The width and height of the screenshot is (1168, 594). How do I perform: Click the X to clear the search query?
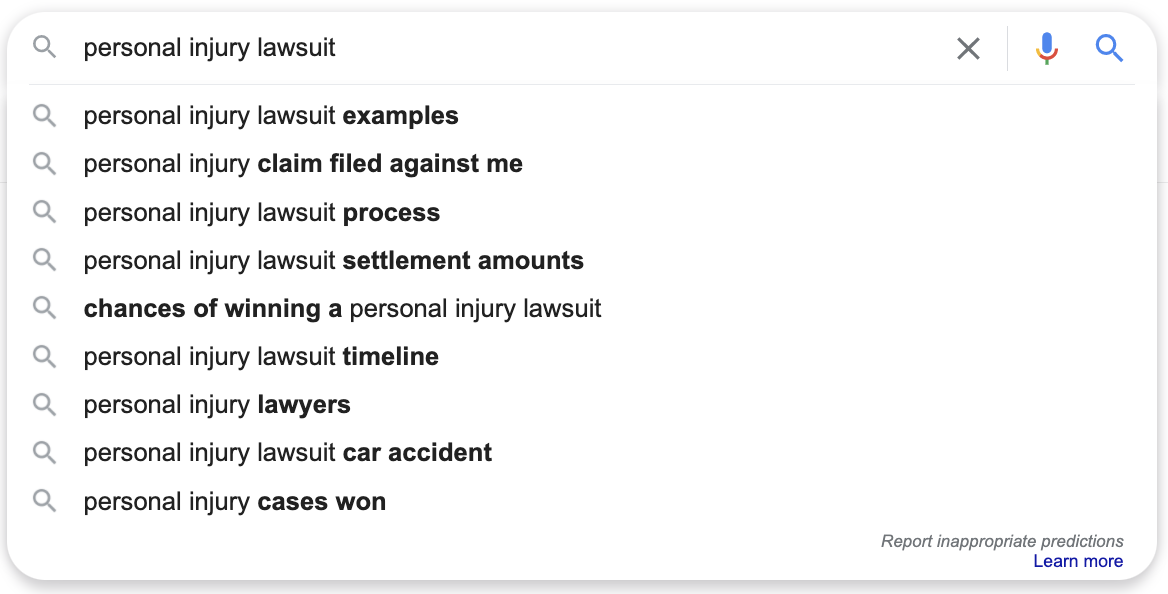pyautogui.click(x=967, y=47)
